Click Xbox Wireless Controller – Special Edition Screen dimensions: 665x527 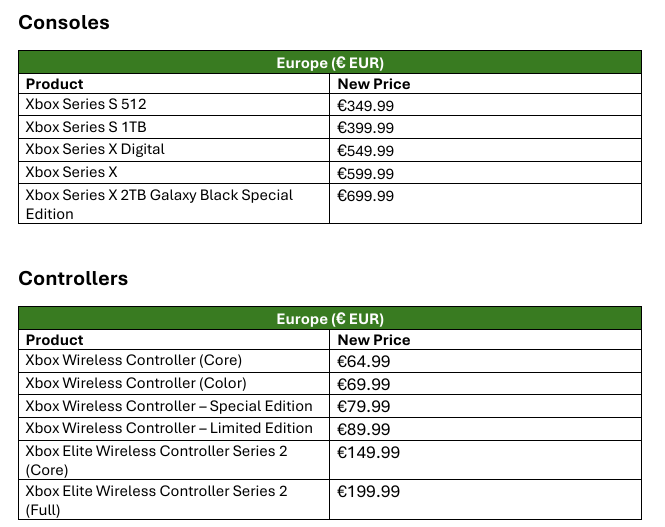pyautogui.click(x=169, y=406)
